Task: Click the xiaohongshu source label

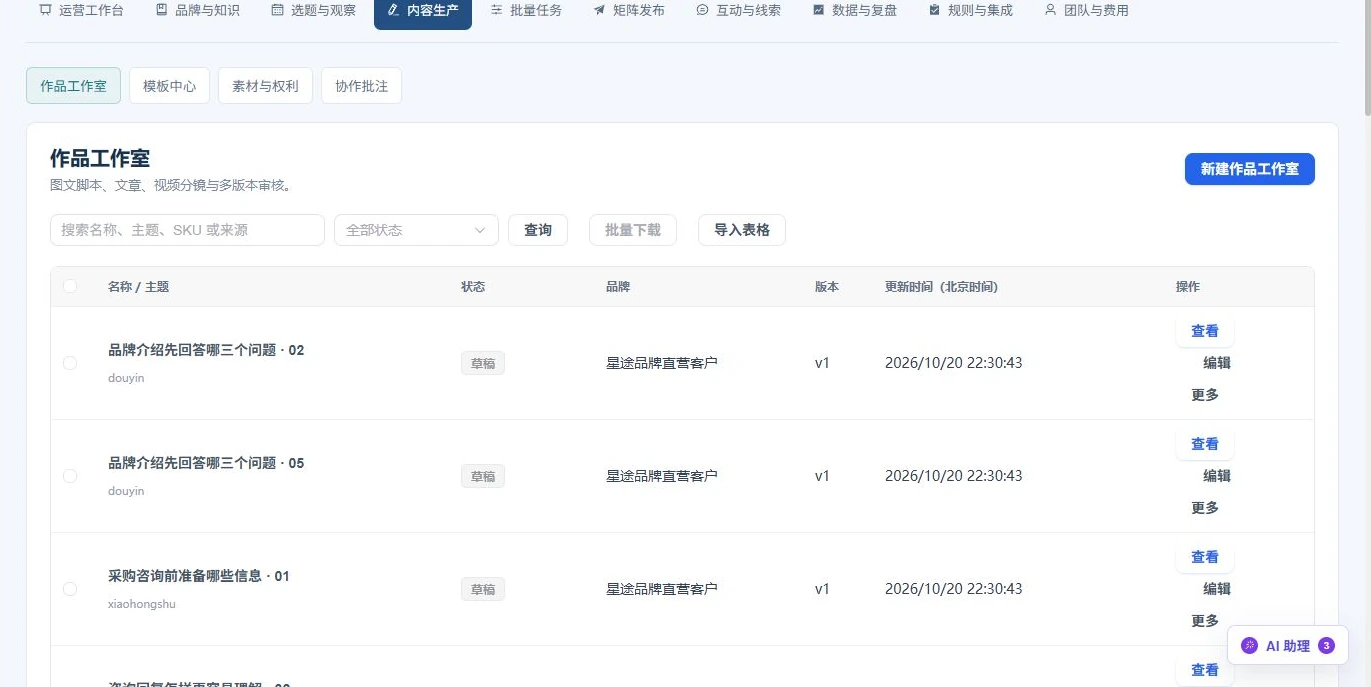Action: (x=142, y=604)
